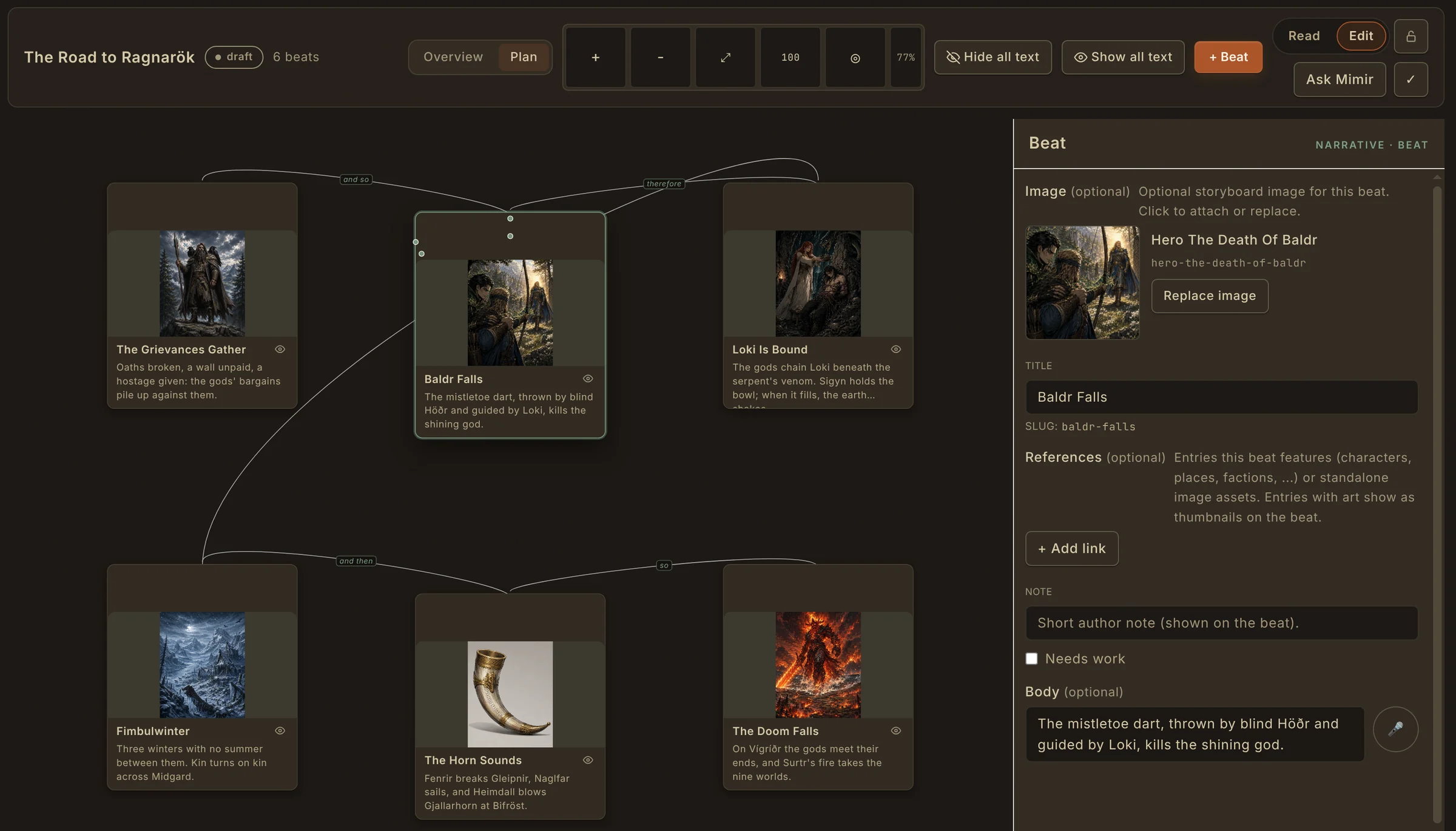Zoom in with the plus button

[595, 57]
